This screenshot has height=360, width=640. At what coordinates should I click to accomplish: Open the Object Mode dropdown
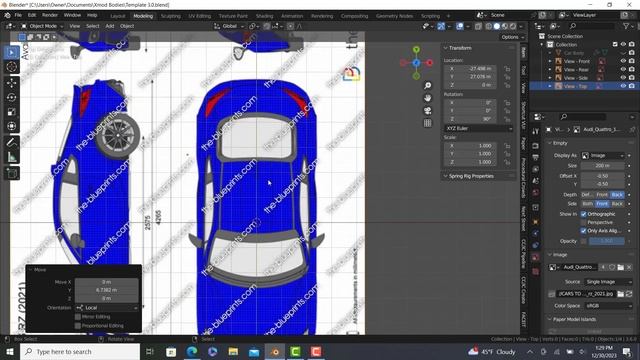pyautogui.click(x=42, y=26)
